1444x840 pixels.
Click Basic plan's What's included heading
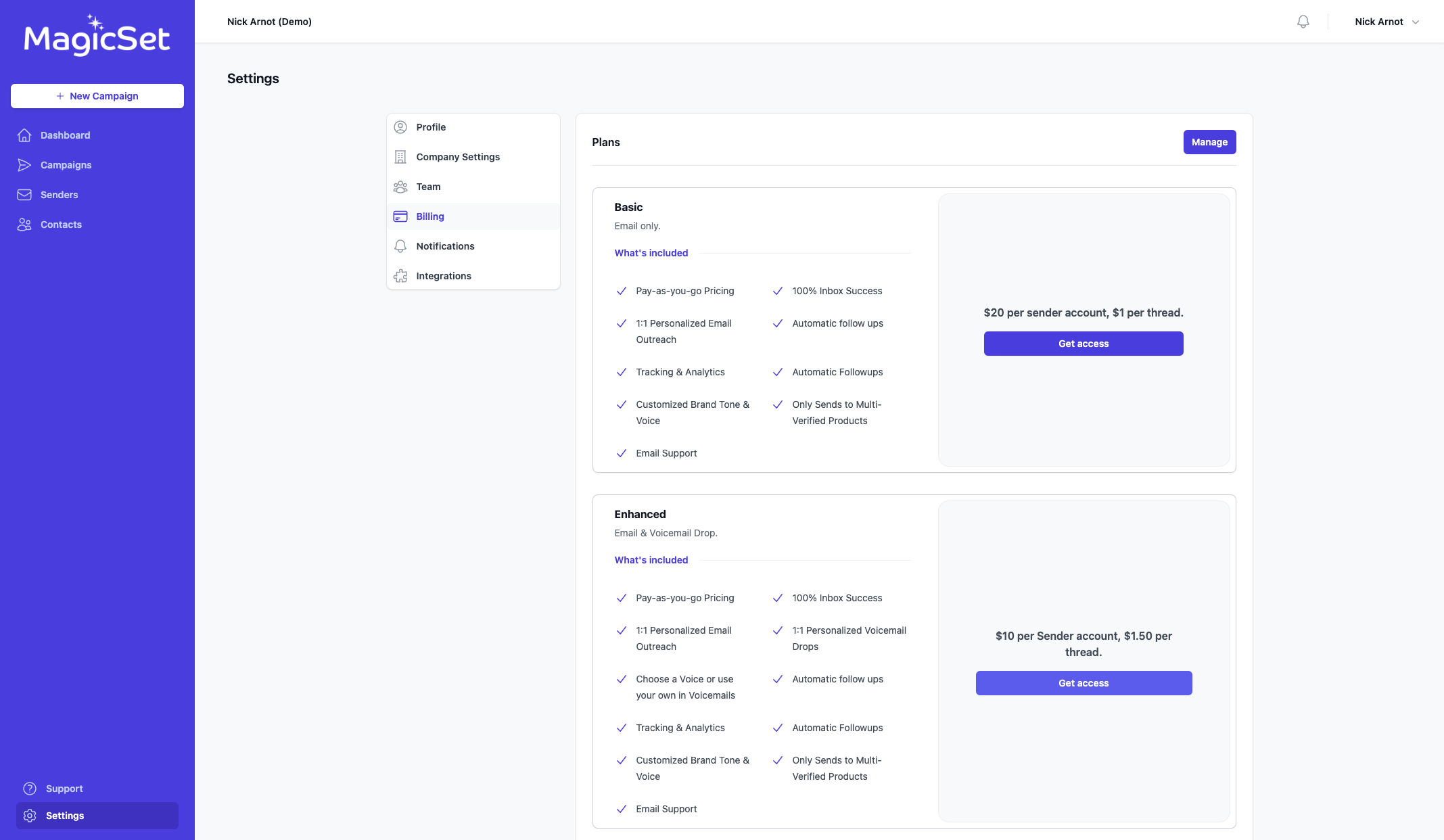click(x=651, y=253)
